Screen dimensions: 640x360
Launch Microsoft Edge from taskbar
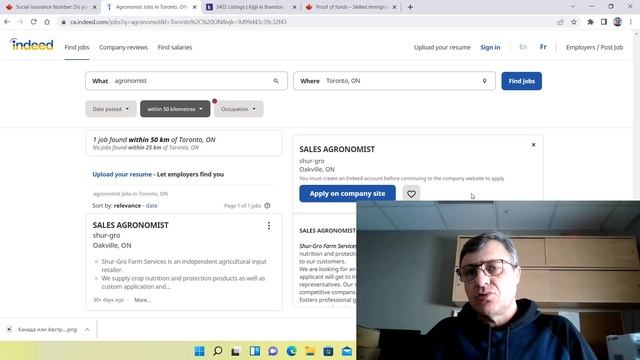291,351
